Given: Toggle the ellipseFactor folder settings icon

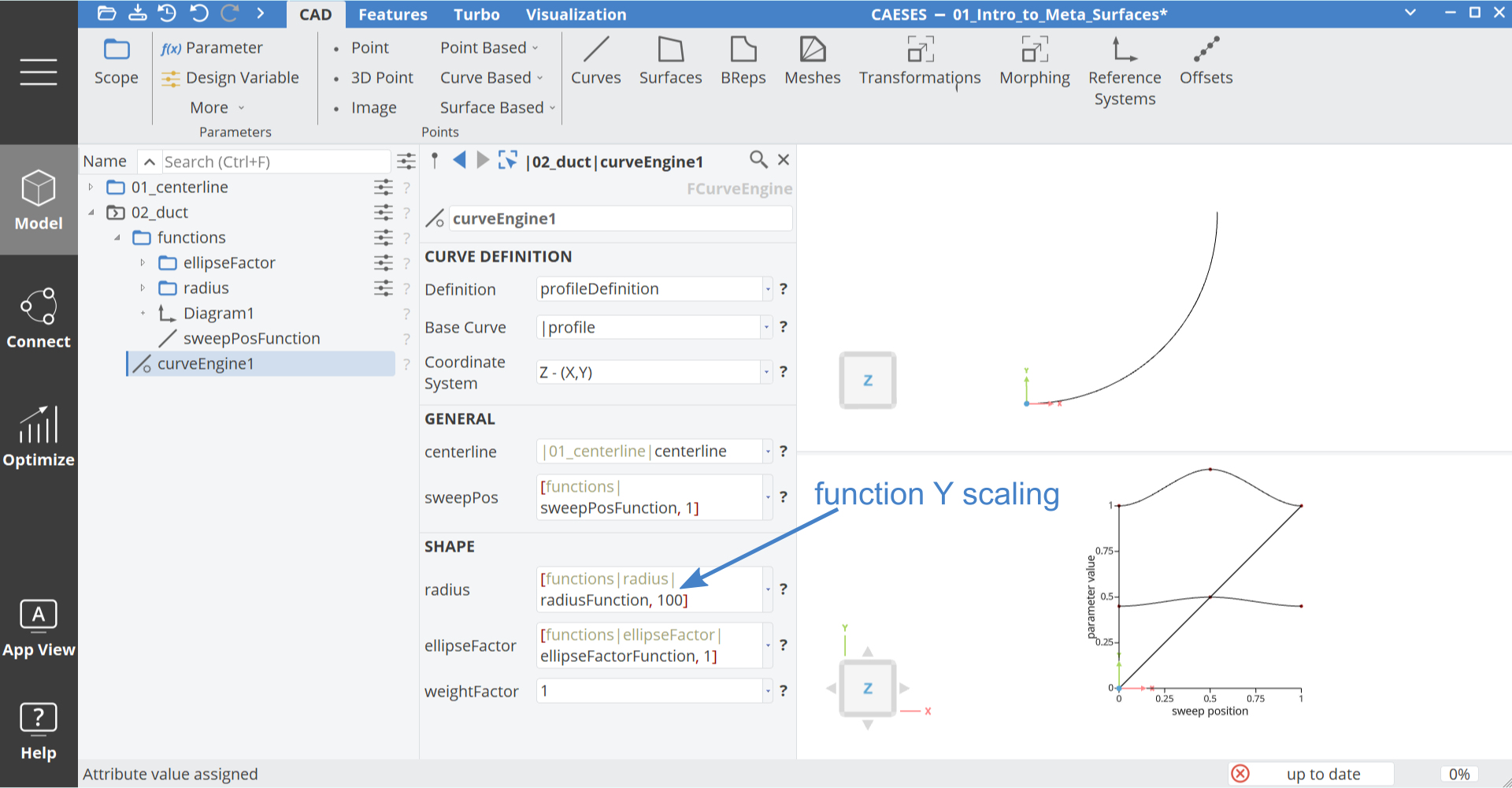Looking at the screenshot, I should pyautogui.click(x=384, y=263).
